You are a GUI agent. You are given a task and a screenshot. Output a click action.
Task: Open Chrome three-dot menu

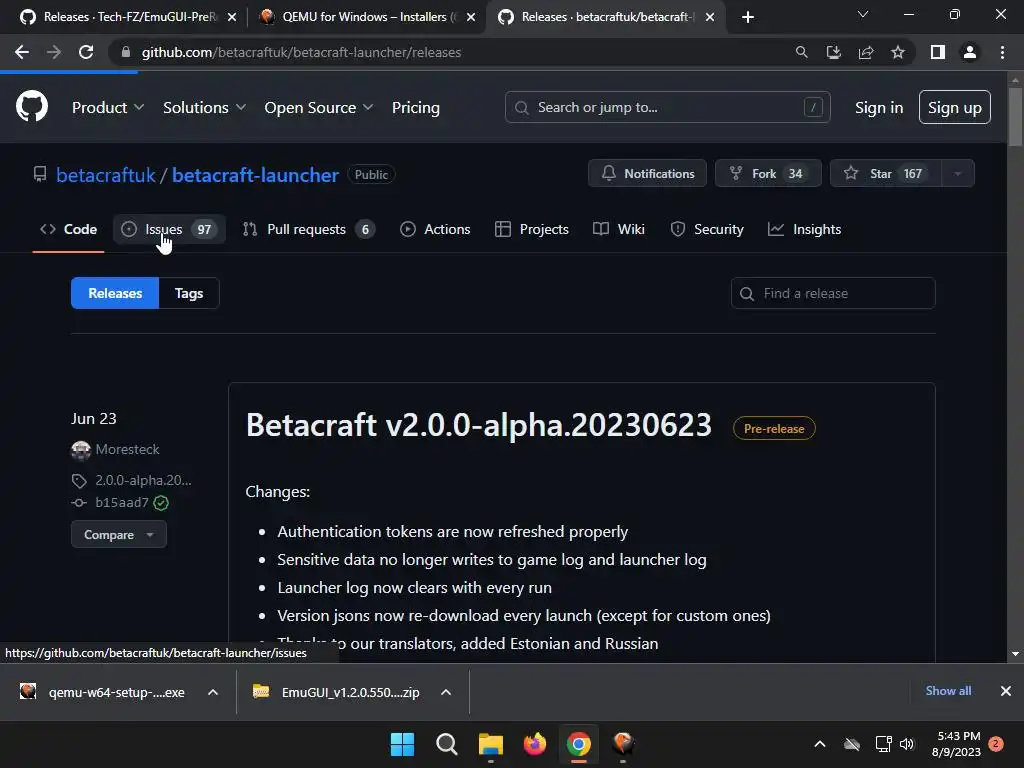(1002, 52)
